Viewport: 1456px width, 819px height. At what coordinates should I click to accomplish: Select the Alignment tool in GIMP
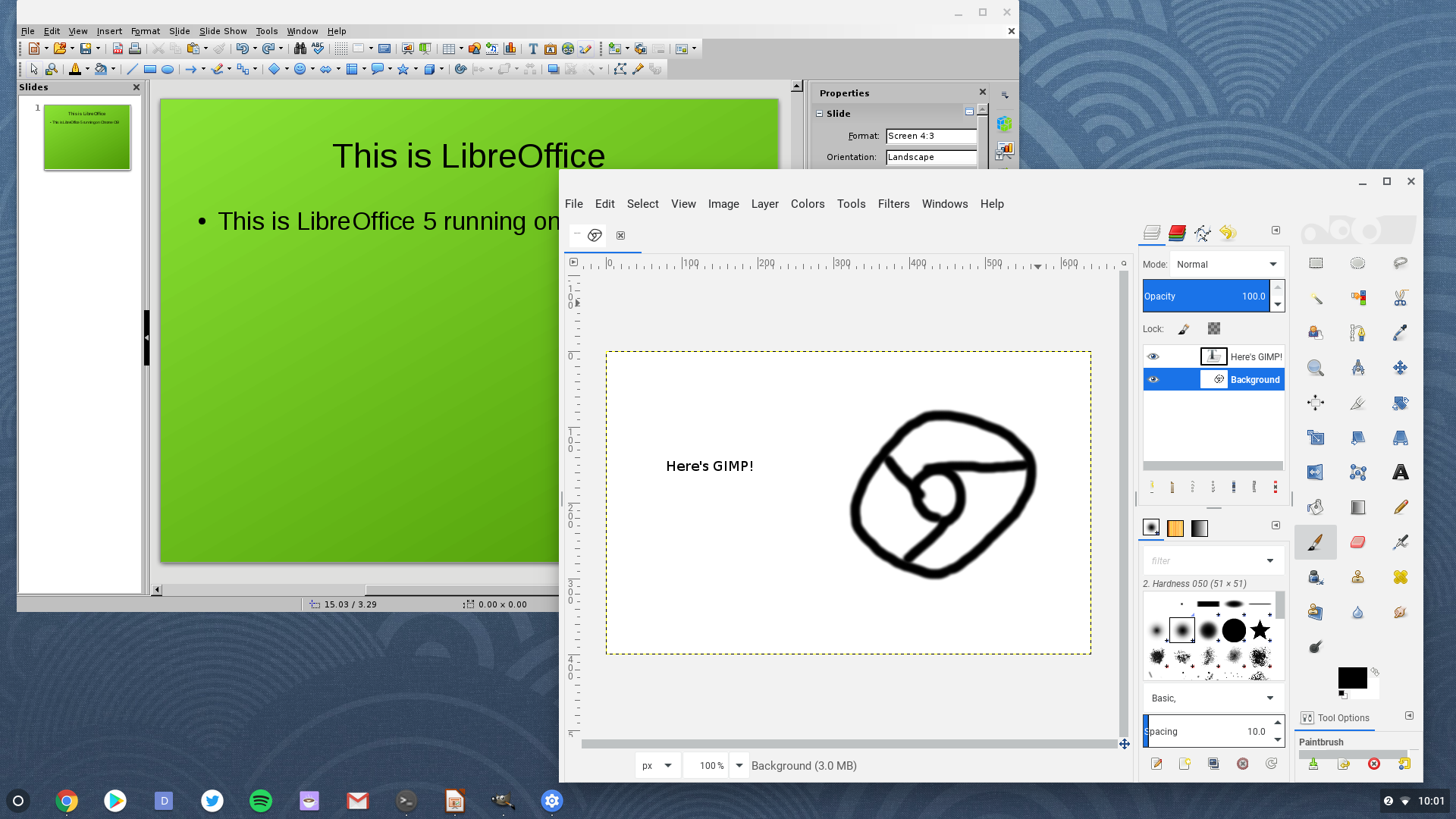1316,403
